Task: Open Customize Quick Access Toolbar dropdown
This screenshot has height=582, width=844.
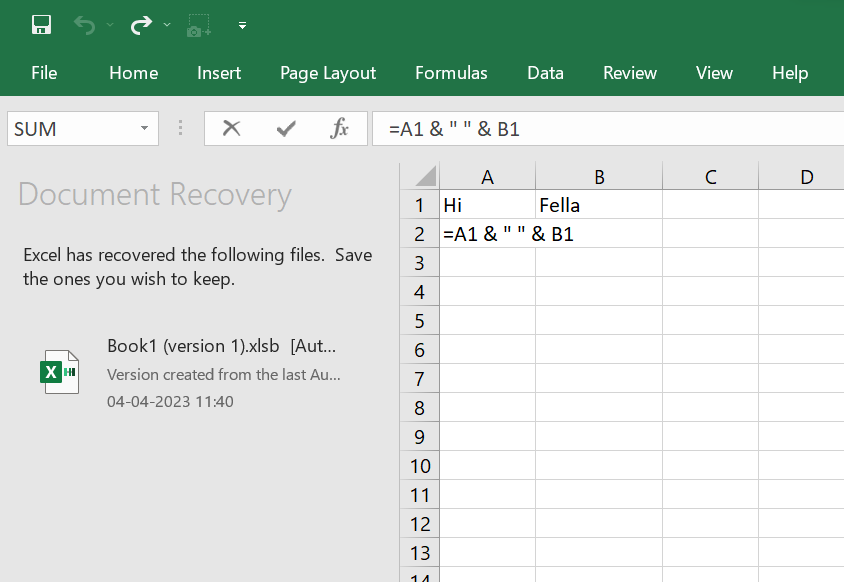Action: [242, 25]
